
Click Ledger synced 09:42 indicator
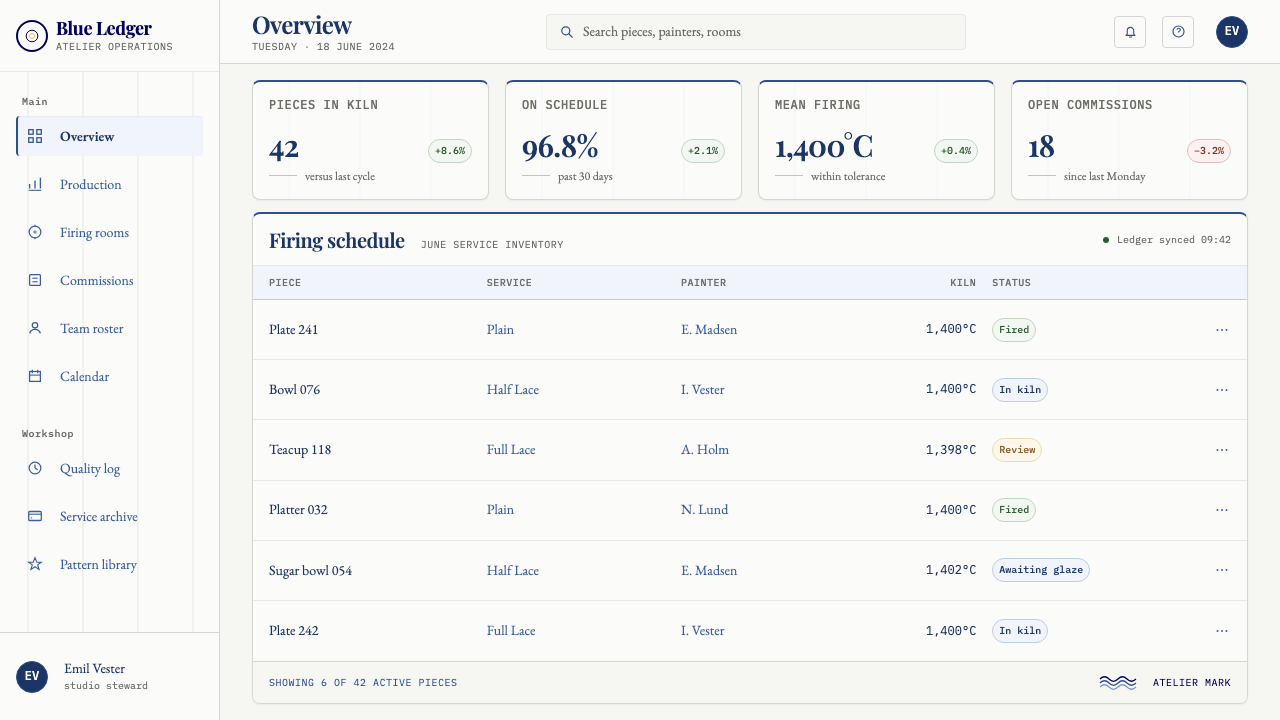1167,240
